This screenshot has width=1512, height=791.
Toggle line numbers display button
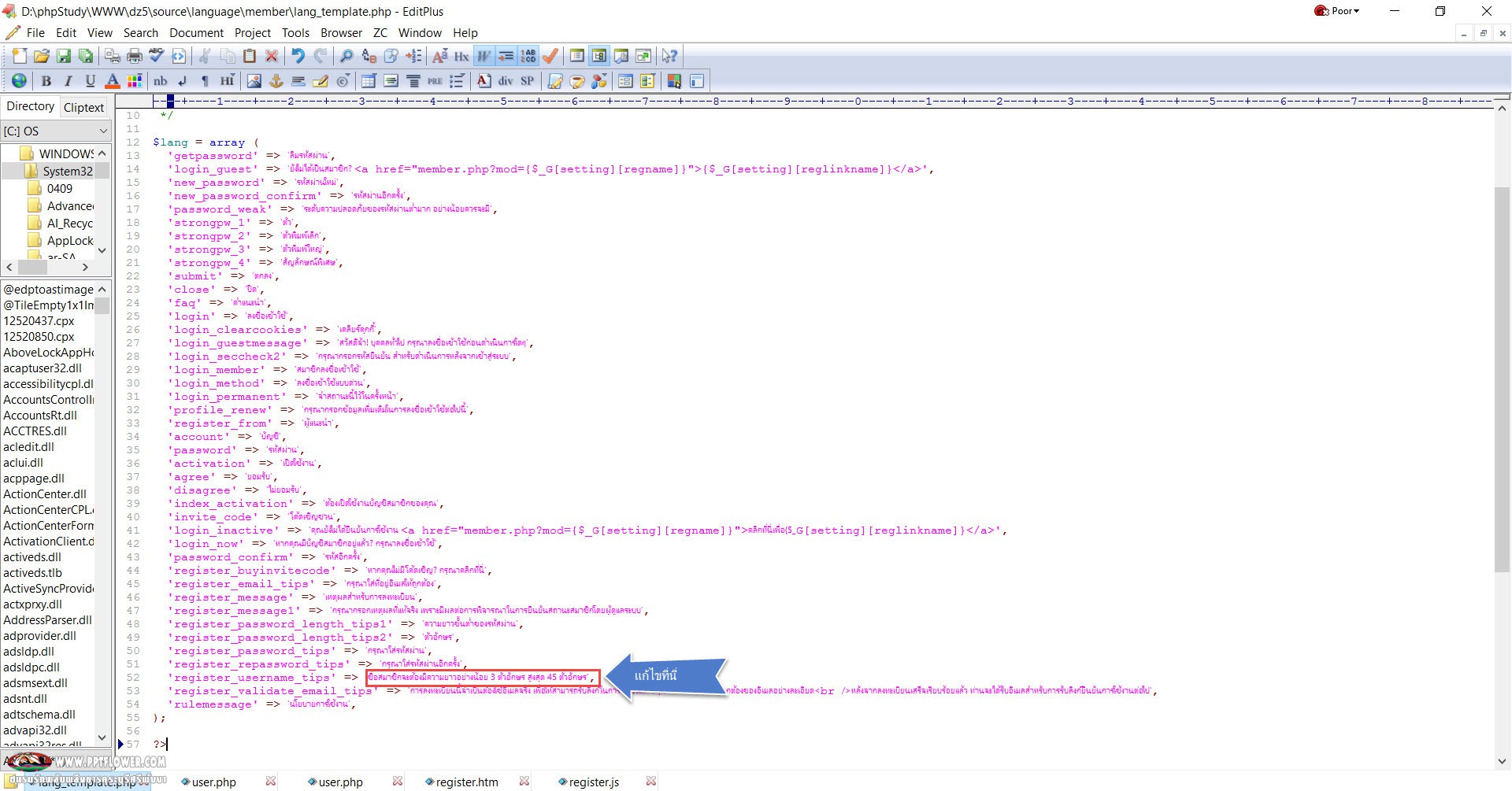click(528, 56)
